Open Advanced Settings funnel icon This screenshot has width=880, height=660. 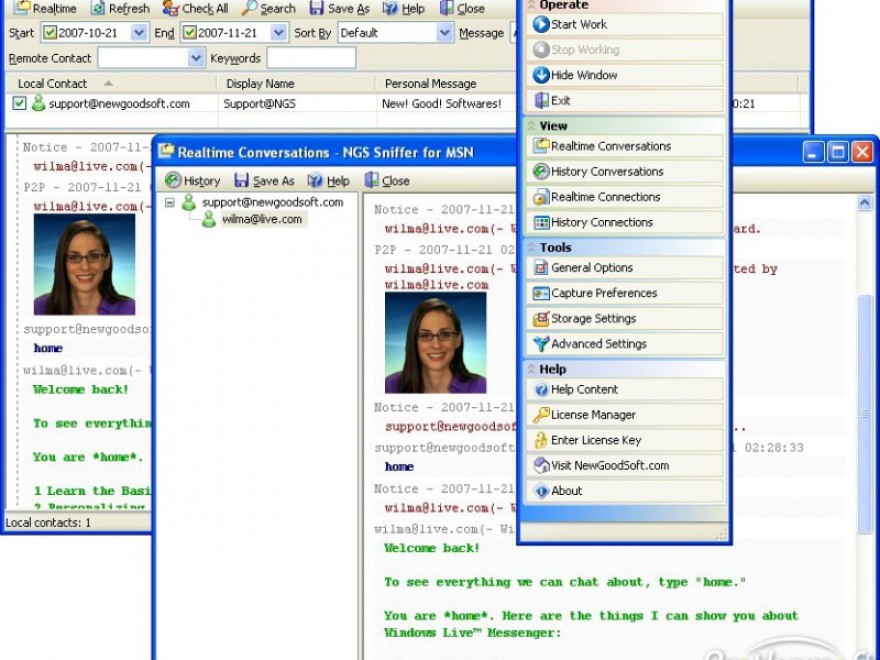(x=541, y=343)
